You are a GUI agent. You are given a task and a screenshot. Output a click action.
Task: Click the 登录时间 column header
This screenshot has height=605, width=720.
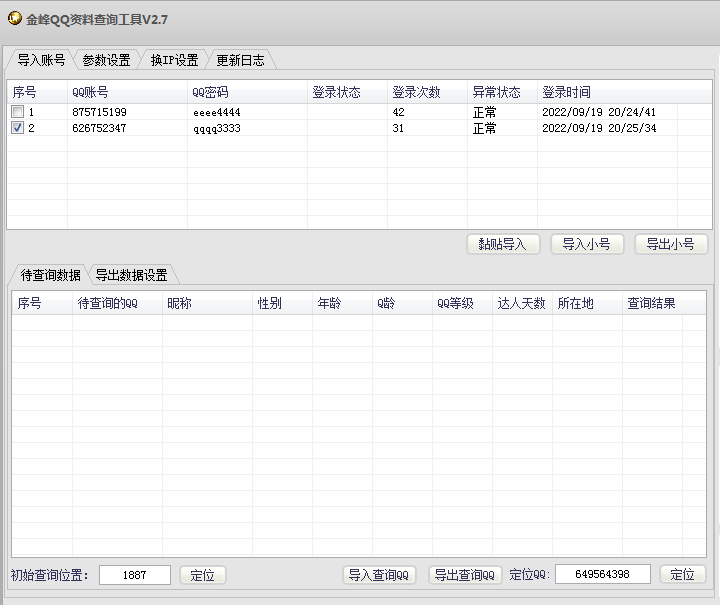(608, 92)
